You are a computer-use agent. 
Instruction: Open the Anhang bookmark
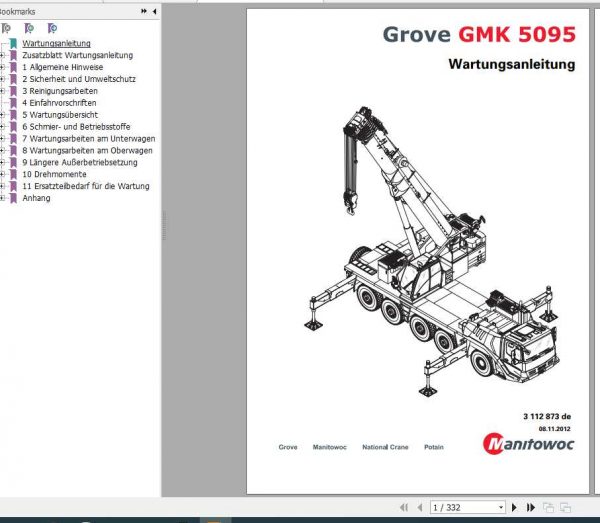click(36, 198)
